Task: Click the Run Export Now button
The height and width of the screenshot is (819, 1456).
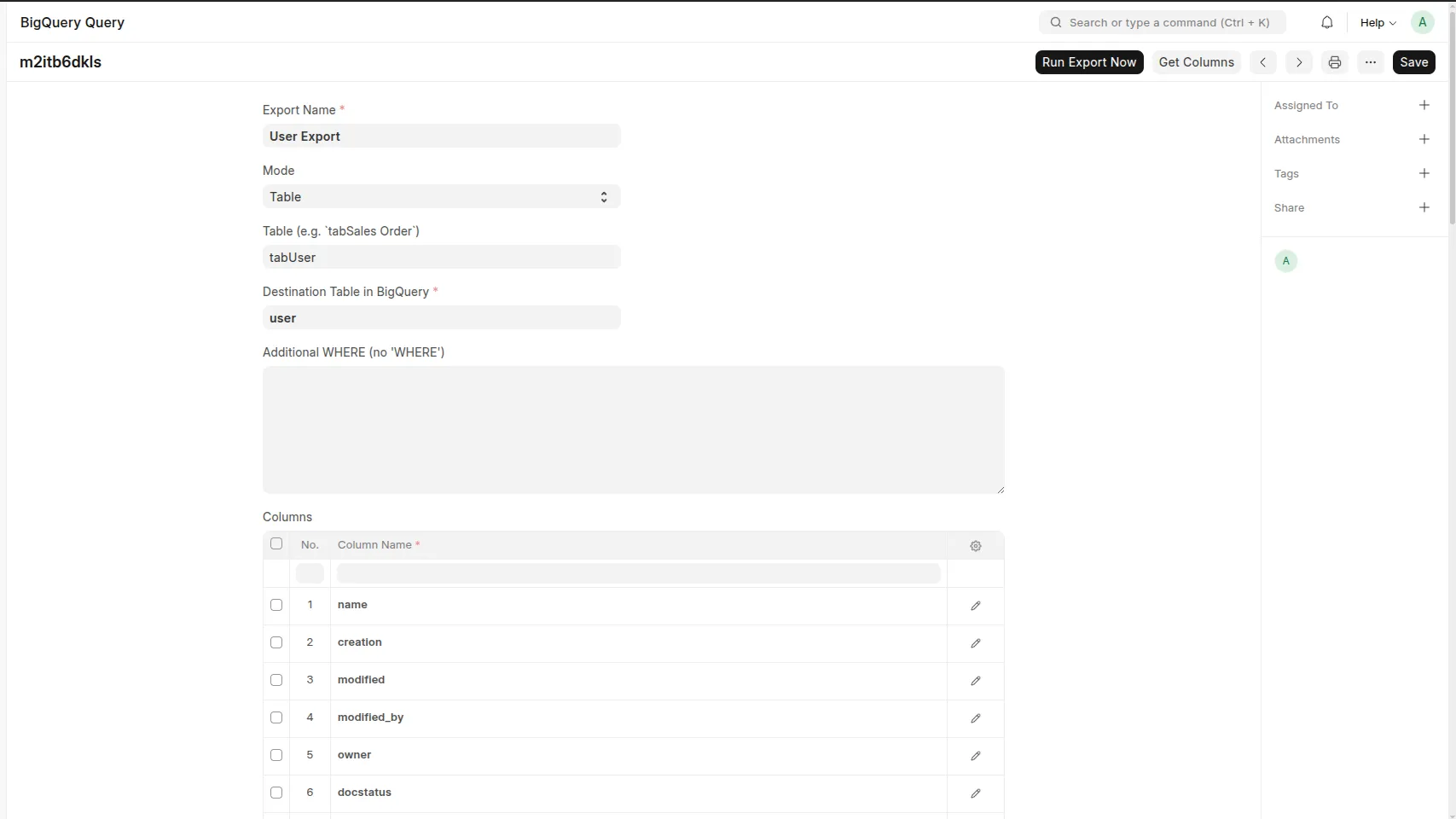Action: [1088, 62]
